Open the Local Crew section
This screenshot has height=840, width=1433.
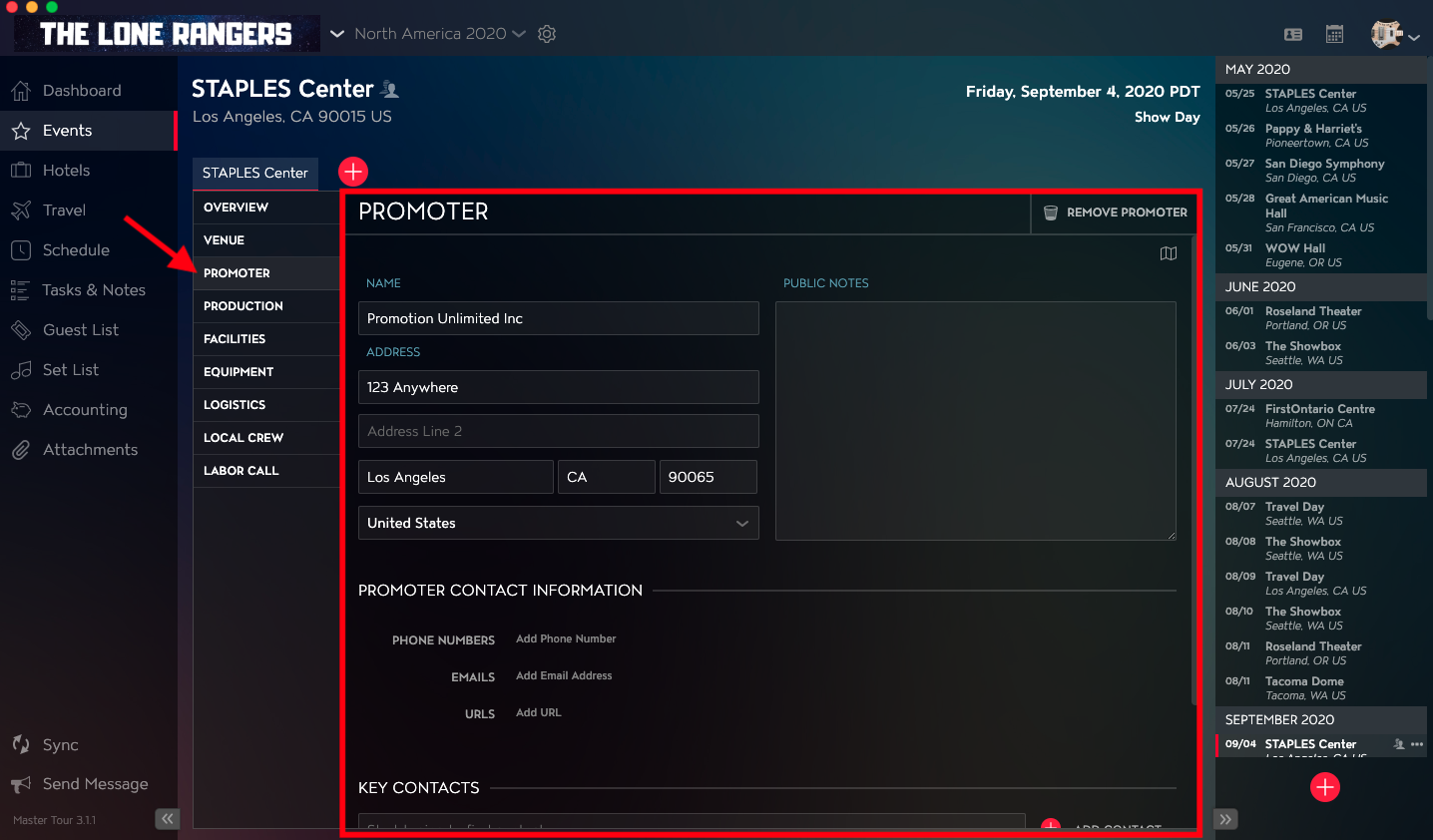[x=265, y=438]
